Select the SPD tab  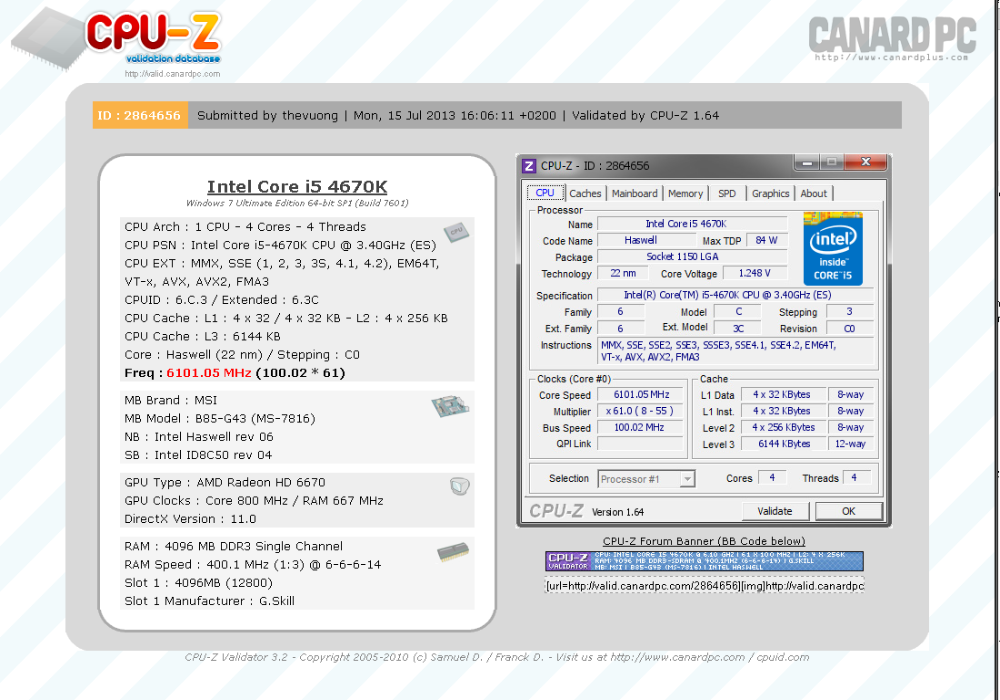point(726,193)
